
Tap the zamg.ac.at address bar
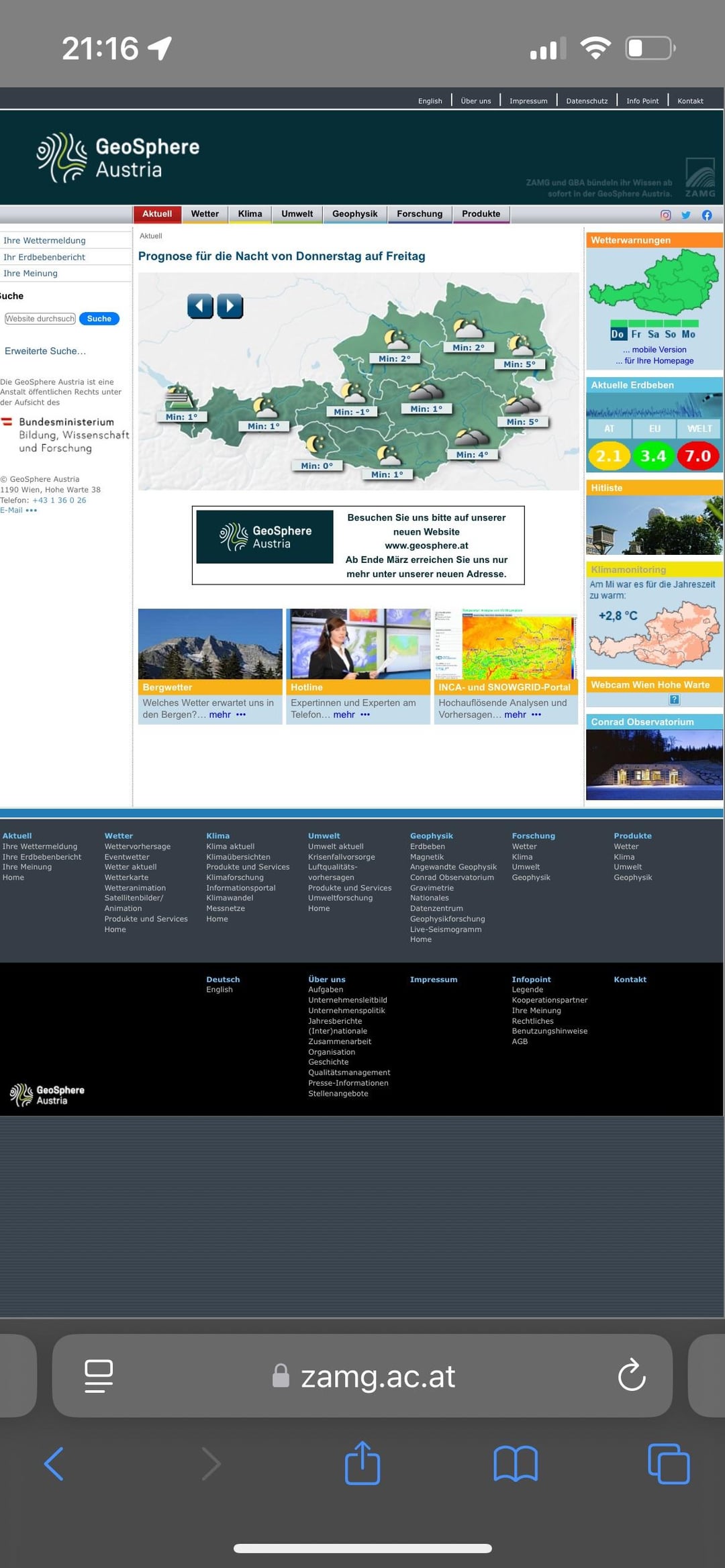[362, 1376]
